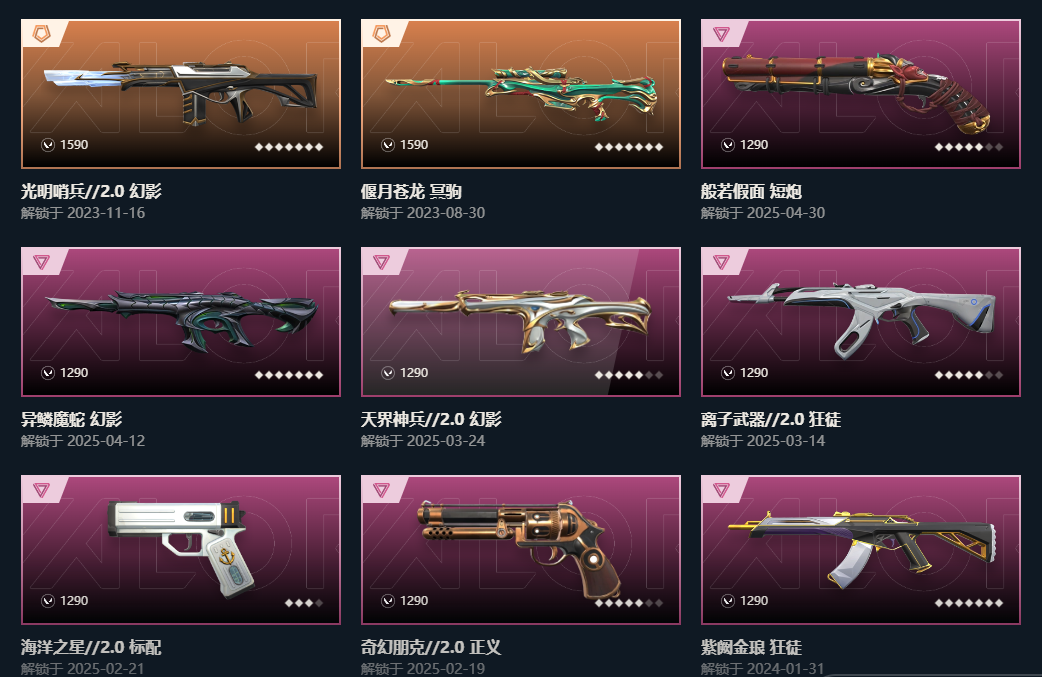Screen dimensions: 1042x677
Task: Click the upgrade level dots on 天界神兵//2.0 幻影
Action: [629, 375]
